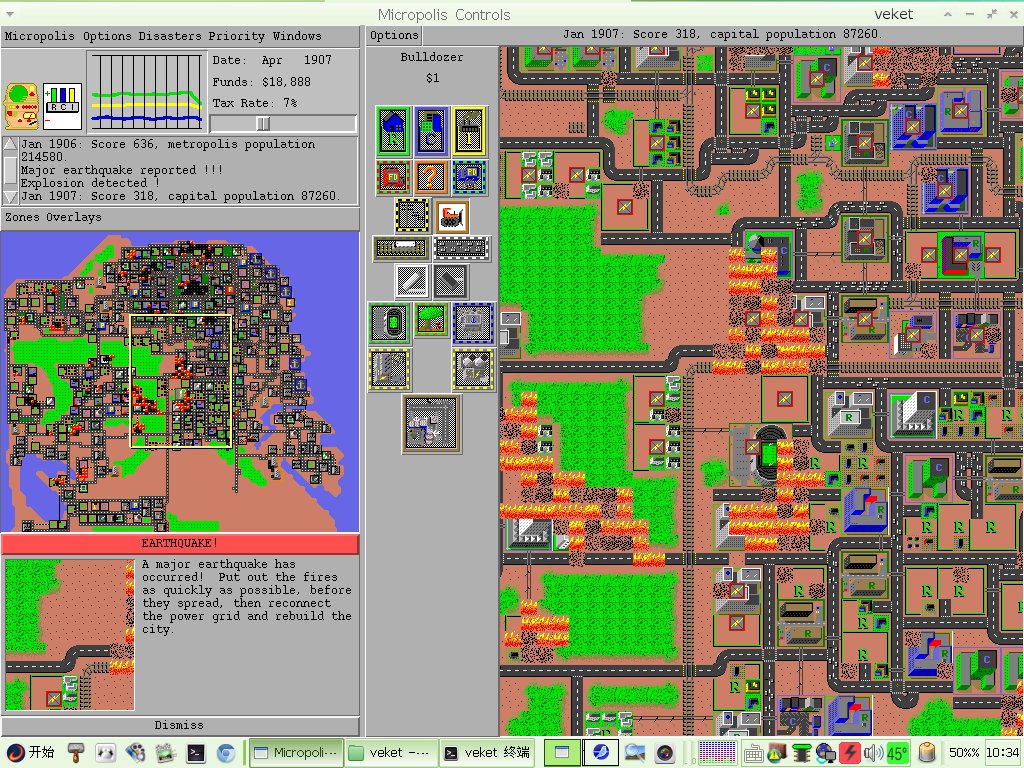Click the hammer tool icon in taskbar
The height and width of the screenshot is (768, 1024).
click(x=76, y=753)
